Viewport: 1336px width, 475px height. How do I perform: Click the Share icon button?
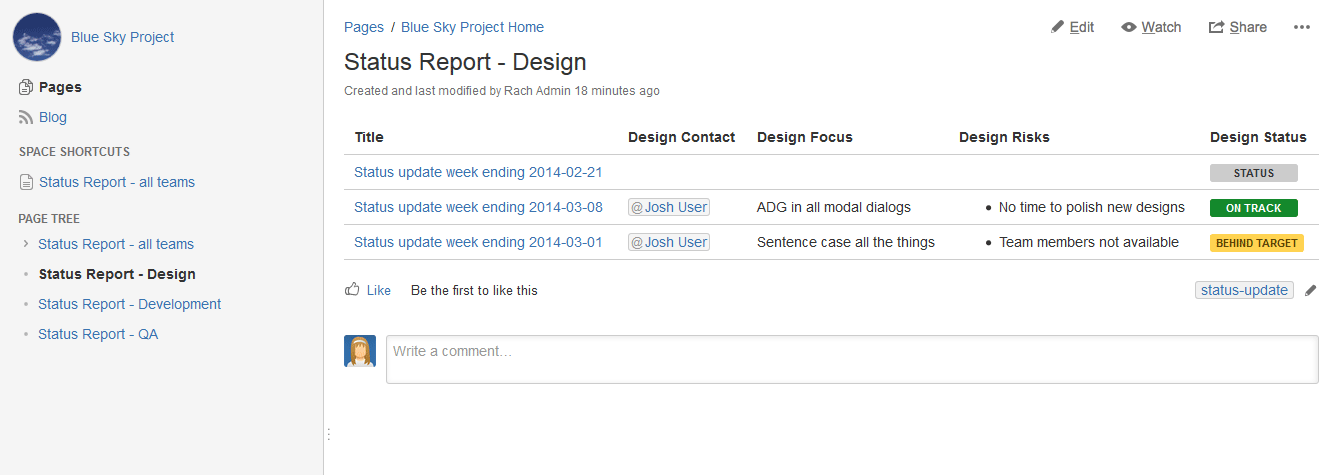[x=1216, y=28]
